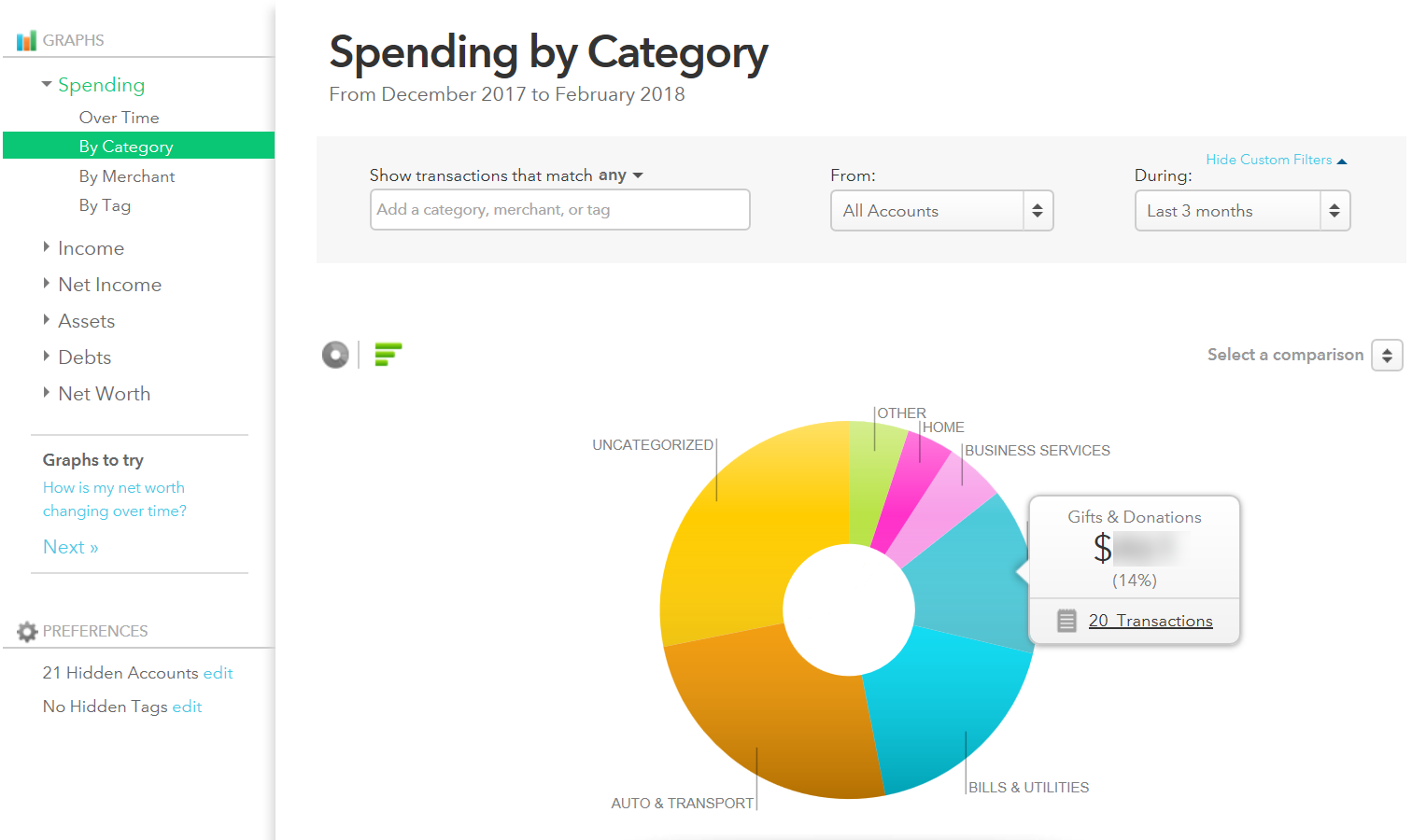Expand the Income section
This screenshot has height=840, width=1412.
[x=91, y=248]
